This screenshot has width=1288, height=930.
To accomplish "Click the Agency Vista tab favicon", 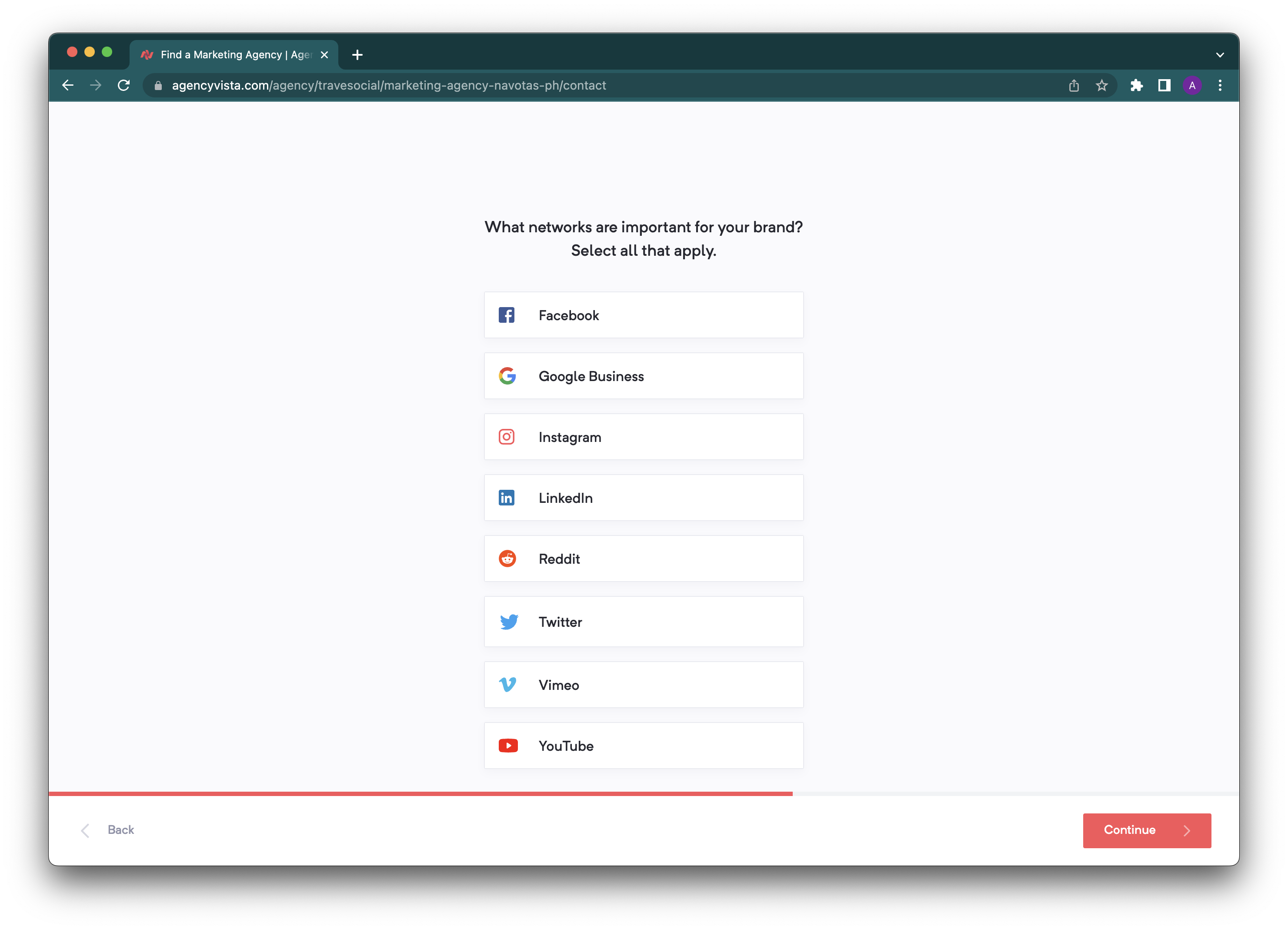I will click(x=147, y=54).
